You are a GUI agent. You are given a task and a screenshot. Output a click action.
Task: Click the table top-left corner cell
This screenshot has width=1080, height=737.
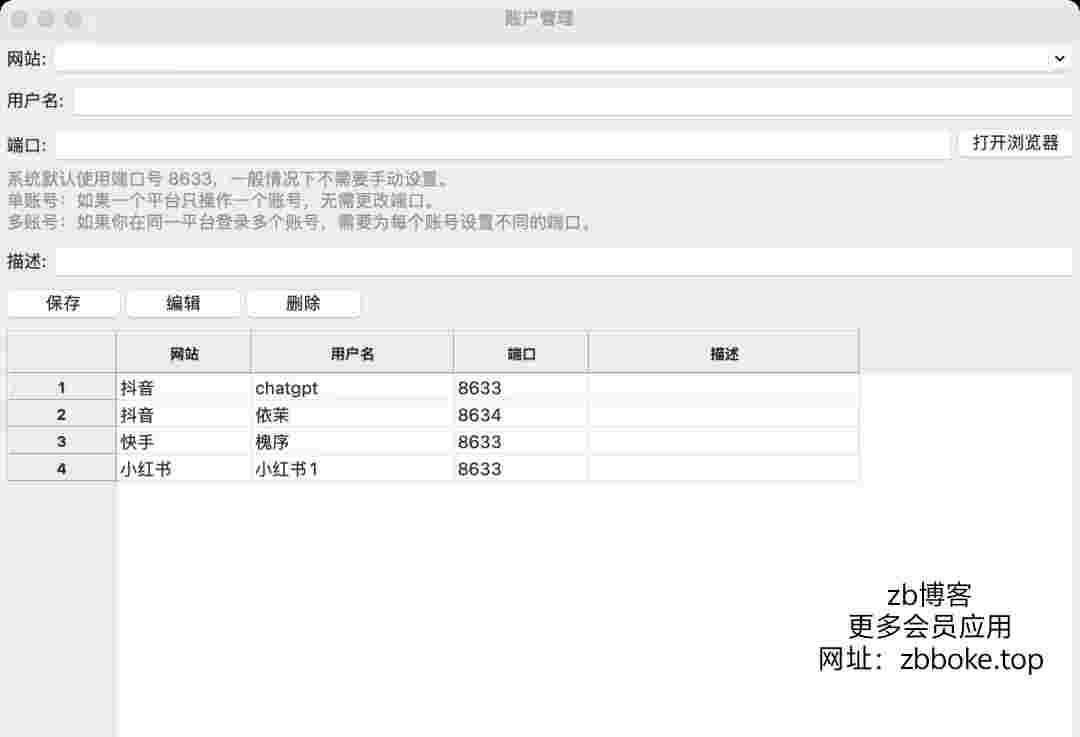click(61, 352)
